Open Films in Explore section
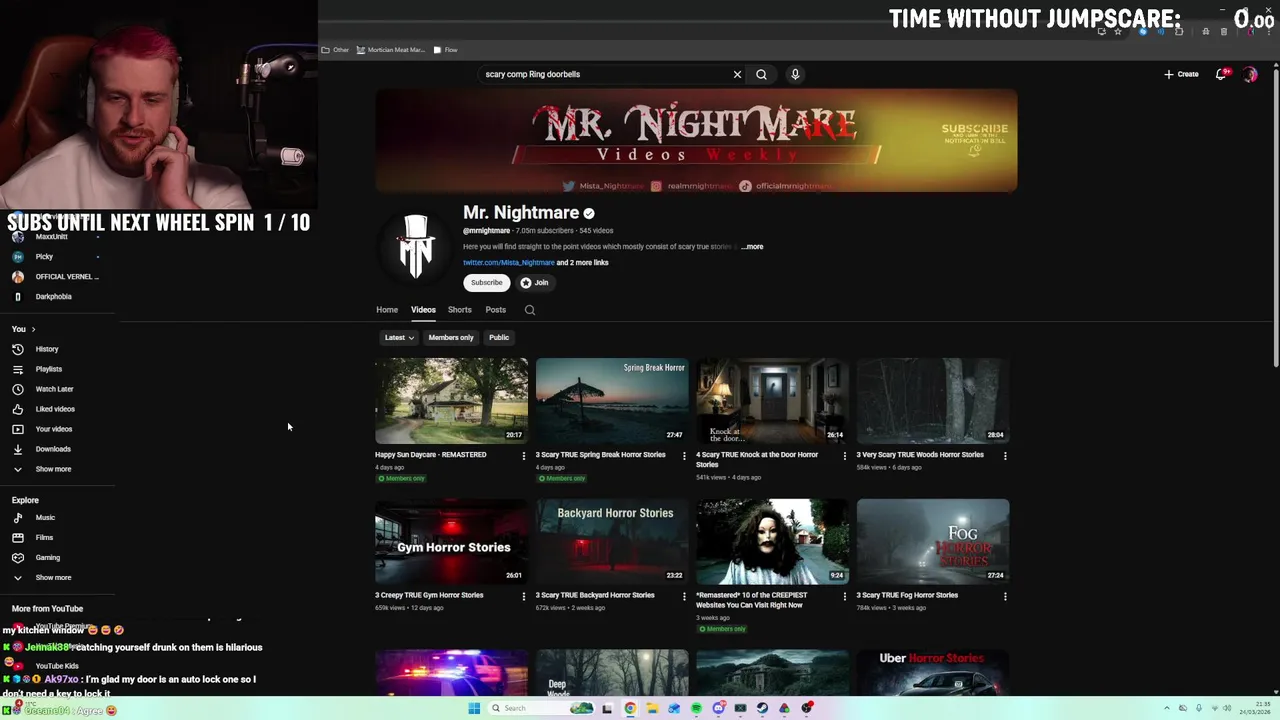 tap(44, 538)
